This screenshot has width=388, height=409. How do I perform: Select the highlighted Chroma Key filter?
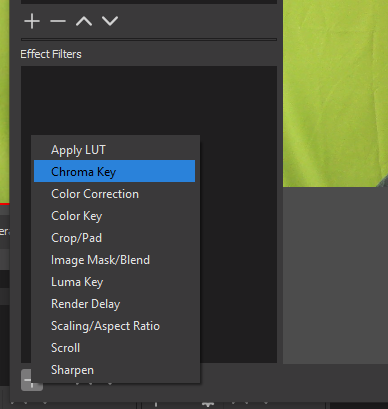tap(114, 171)
